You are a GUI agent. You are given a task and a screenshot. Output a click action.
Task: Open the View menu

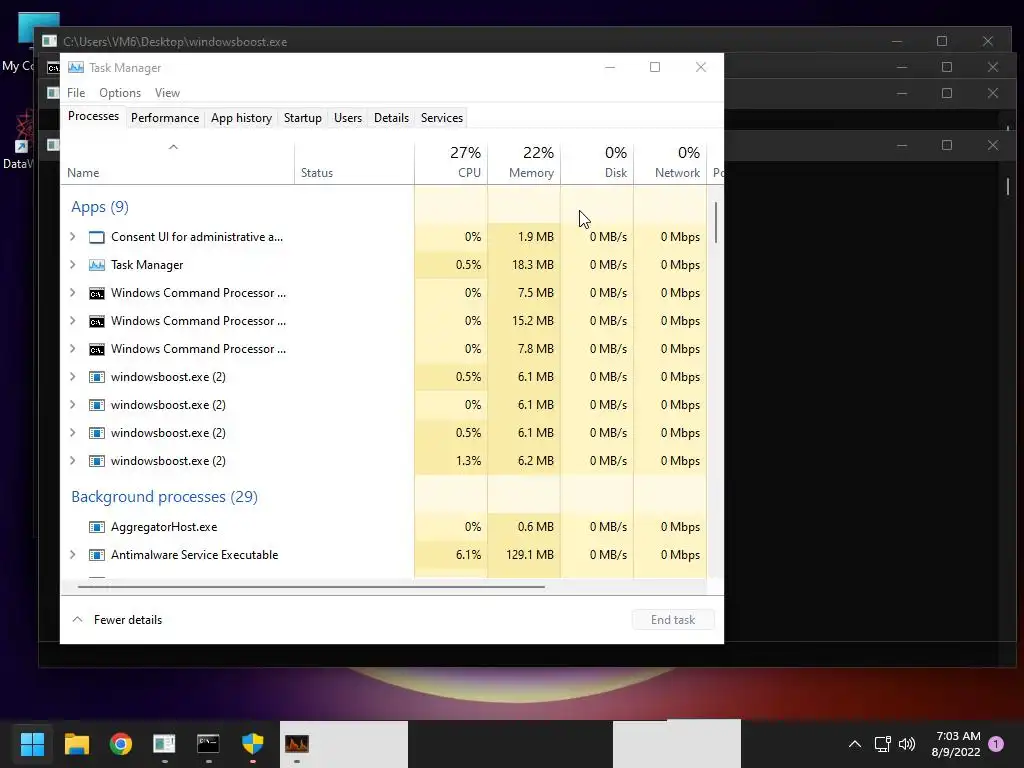coord(167,93)
